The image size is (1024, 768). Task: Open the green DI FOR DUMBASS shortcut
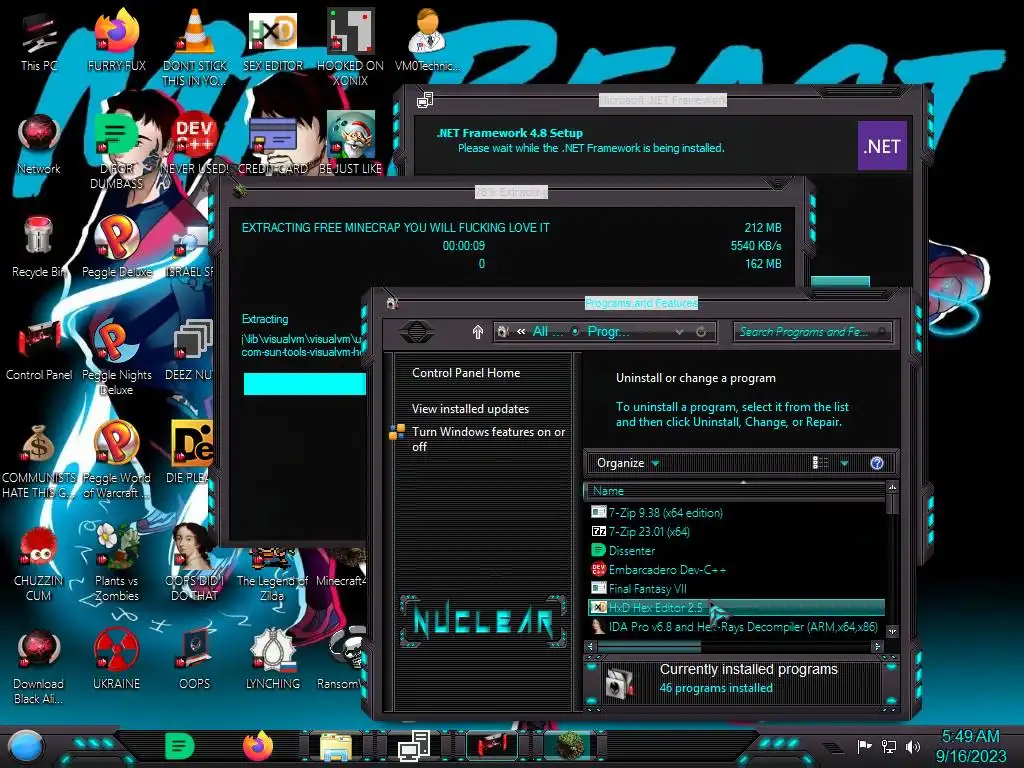116,150
